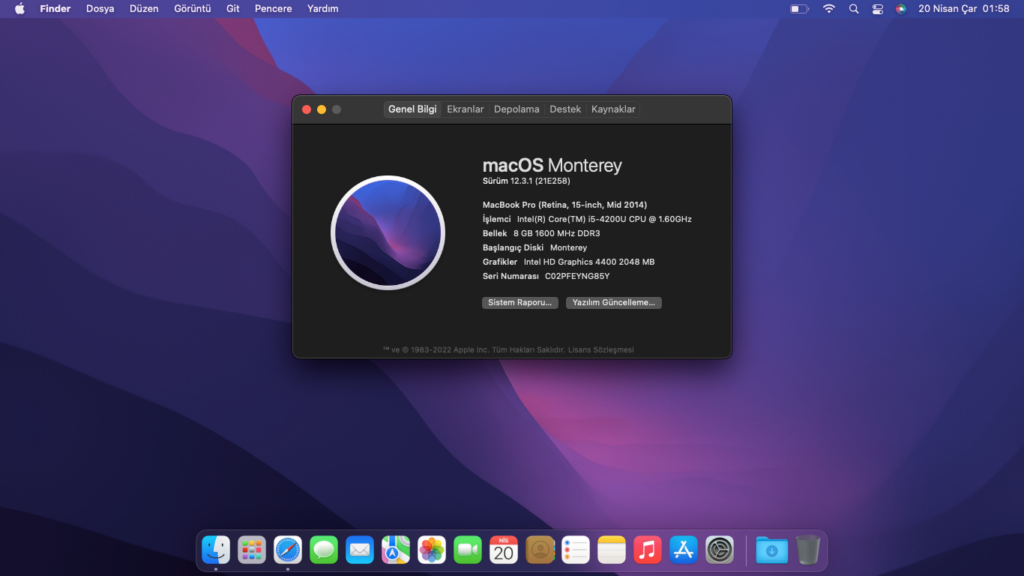Image resolution: width=1024 pixels, height=576 pixels.
Task: Click the date and time in menu bar
Action: tap(963, 8)
